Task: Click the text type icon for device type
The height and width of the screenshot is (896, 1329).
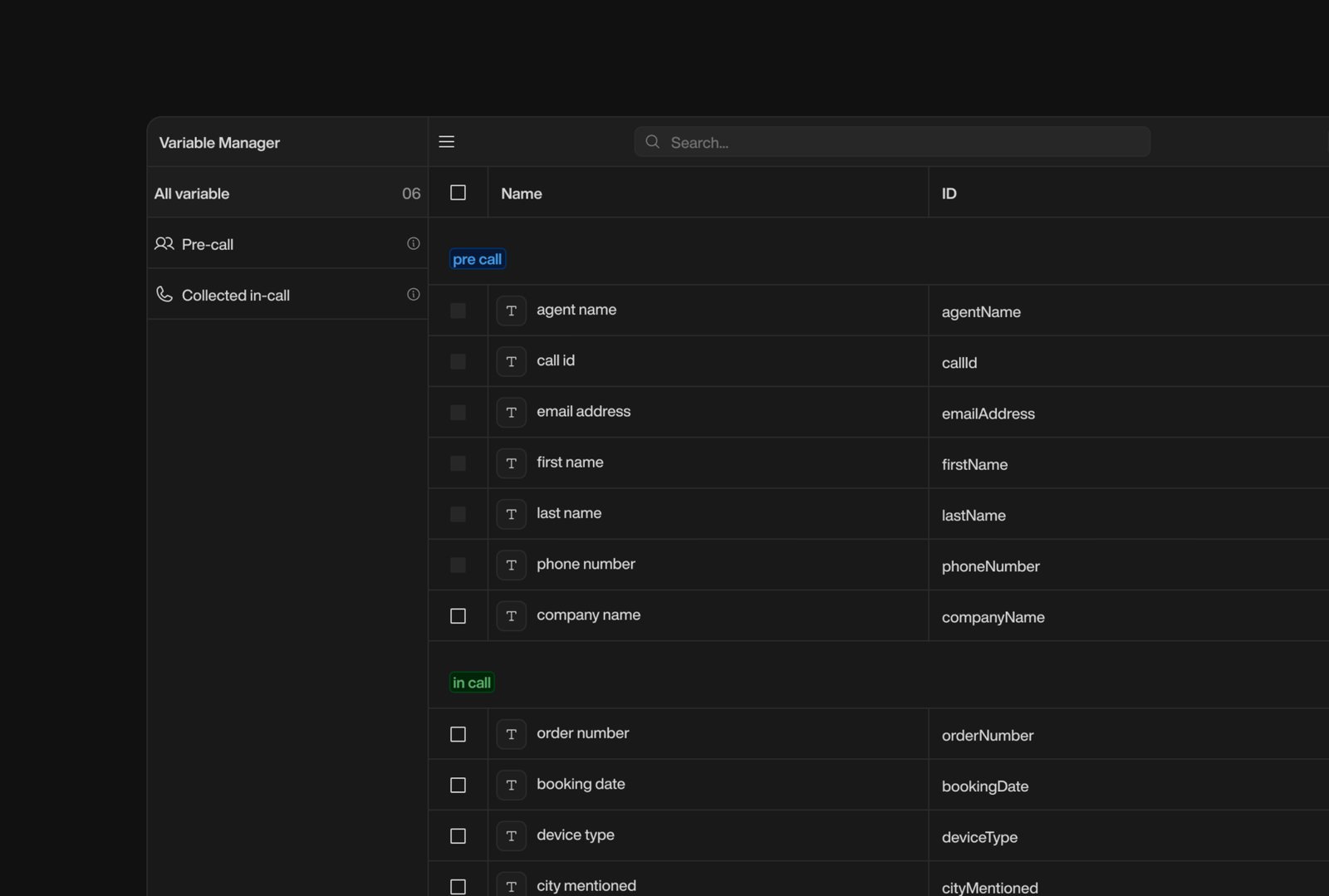Action: click(511, 836)
